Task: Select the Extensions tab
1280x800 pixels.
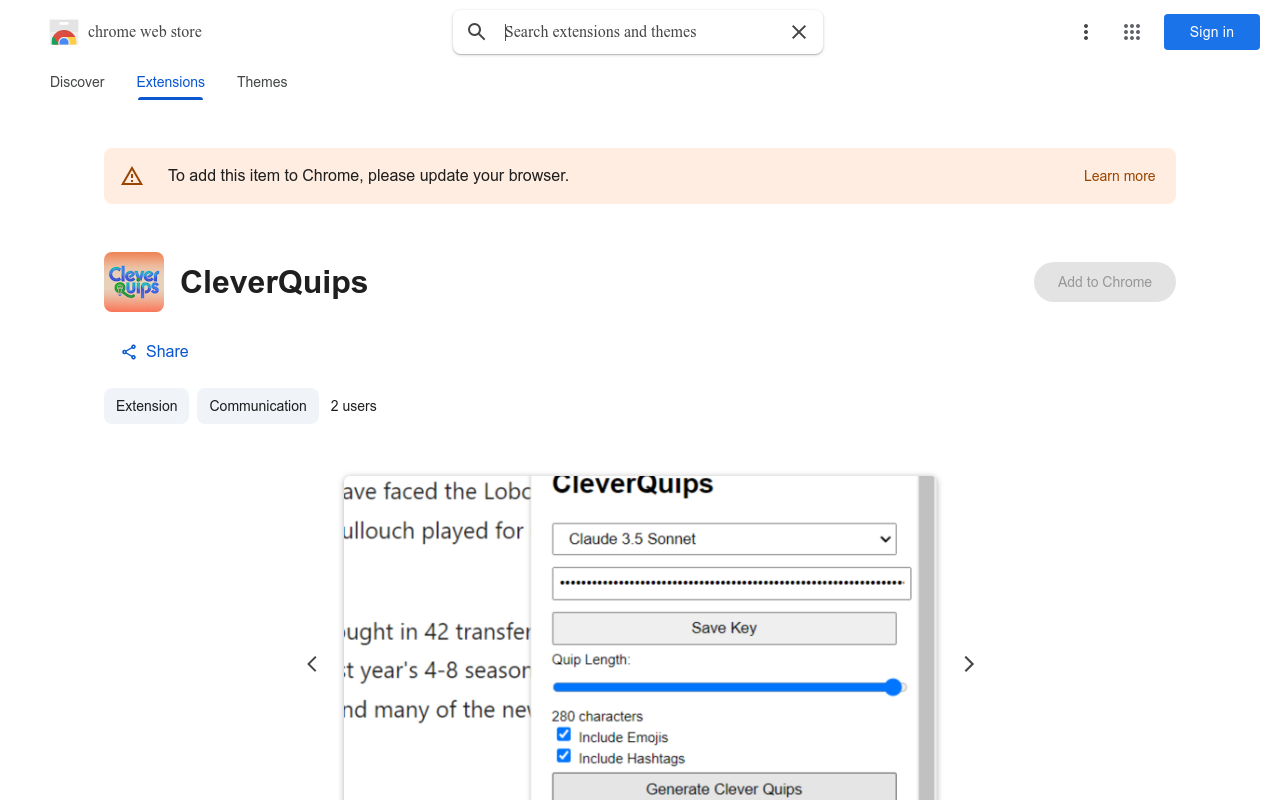Action: pos(171,82)
